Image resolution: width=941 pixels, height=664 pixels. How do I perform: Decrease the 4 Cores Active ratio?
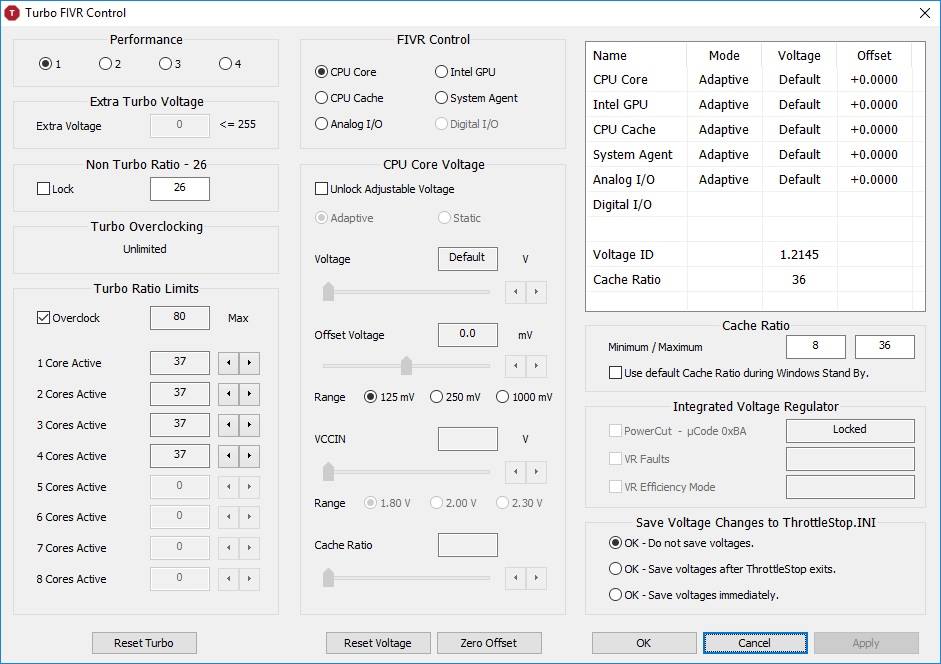click(229, 456)
